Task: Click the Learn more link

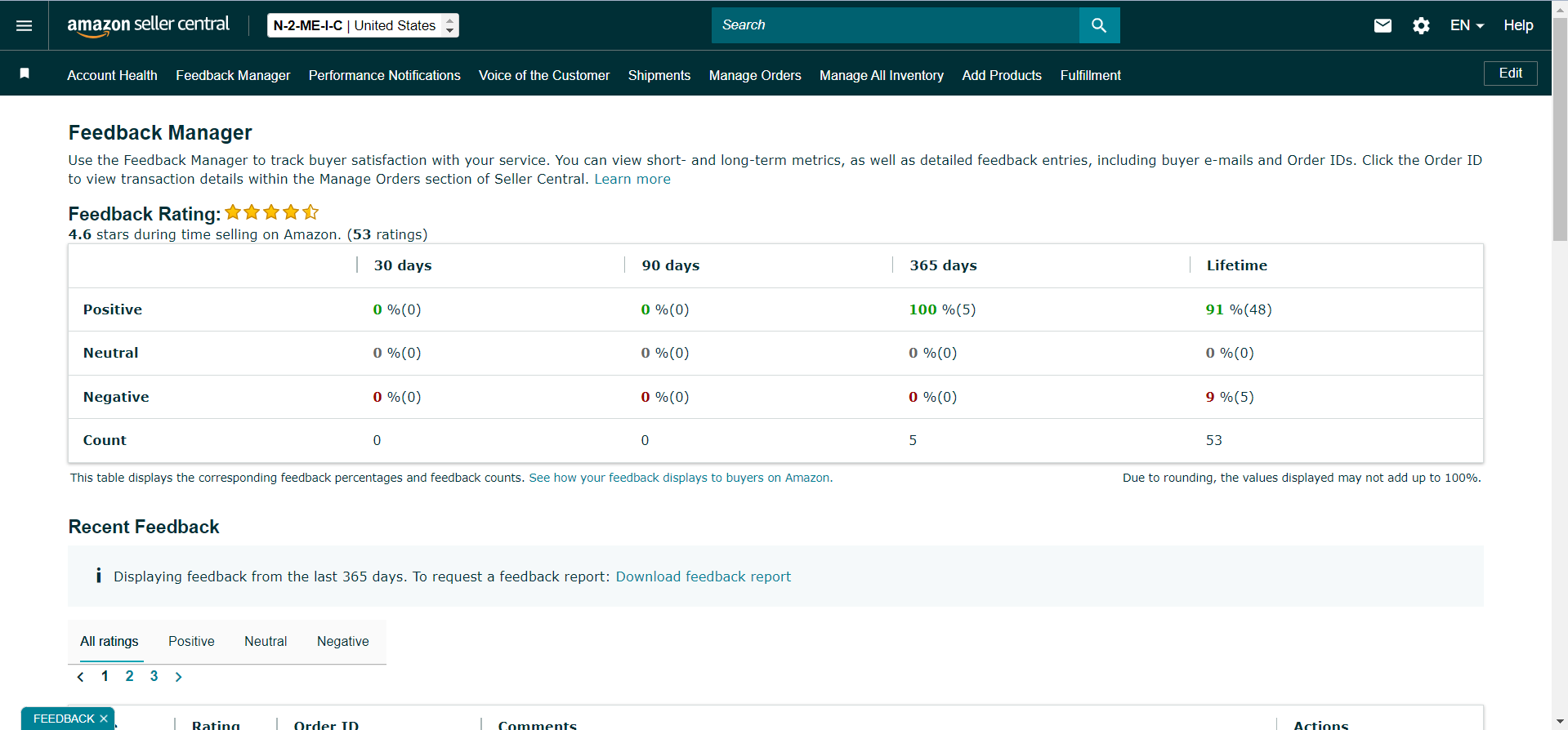Action: (x=632, y=179)
